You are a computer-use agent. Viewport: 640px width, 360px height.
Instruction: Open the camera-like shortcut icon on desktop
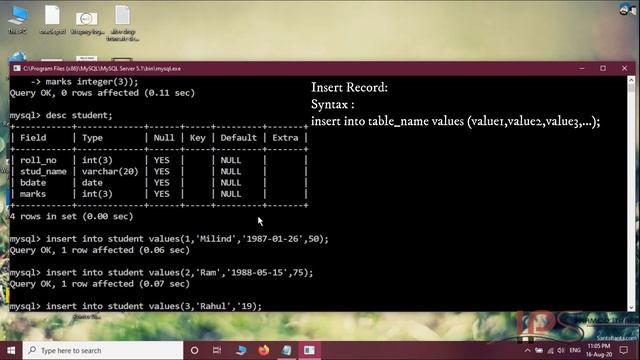(x=87, y=22)
